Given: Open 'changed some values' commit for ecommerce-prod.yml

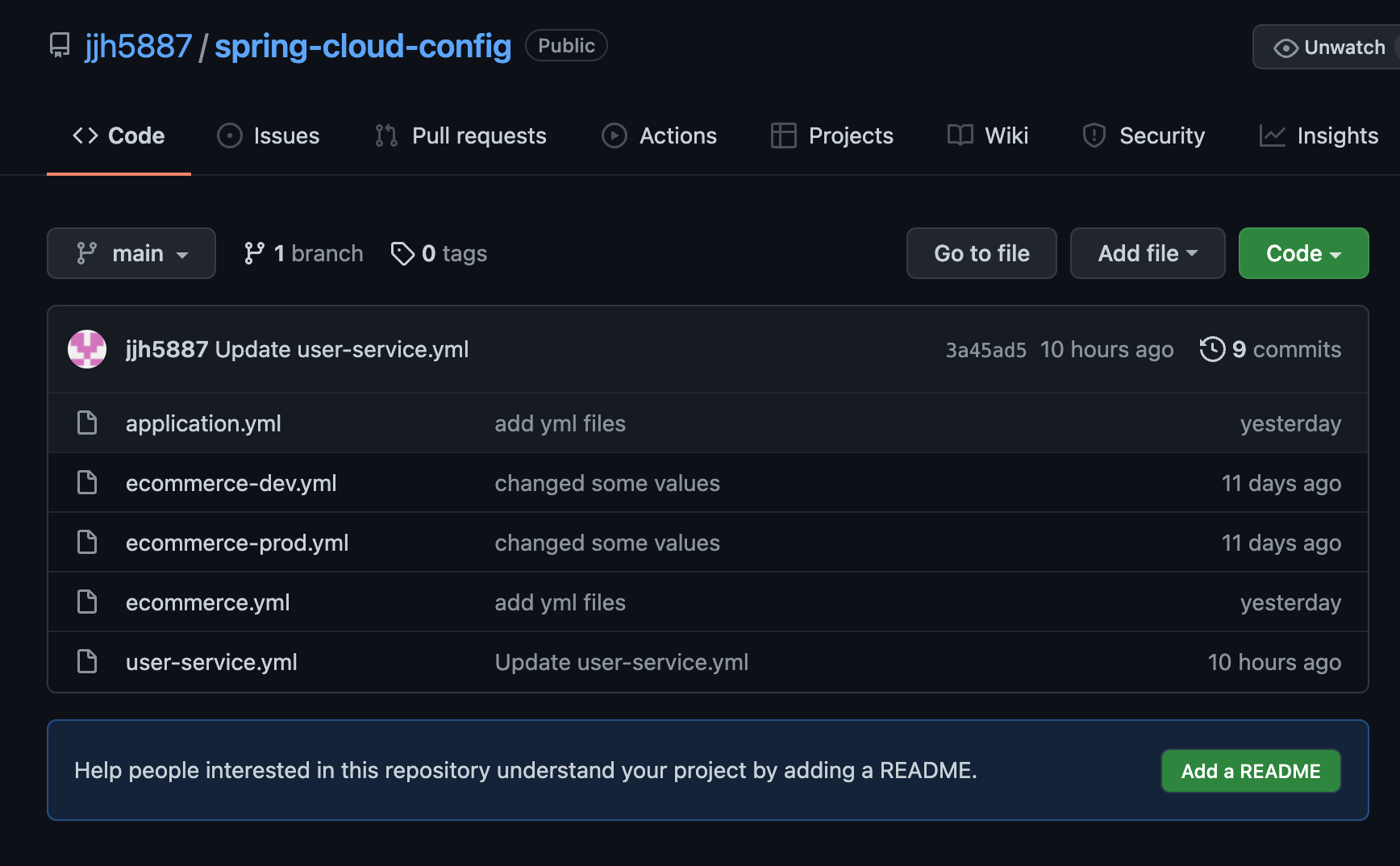Looking at the screenshot, I should [607, 543].
